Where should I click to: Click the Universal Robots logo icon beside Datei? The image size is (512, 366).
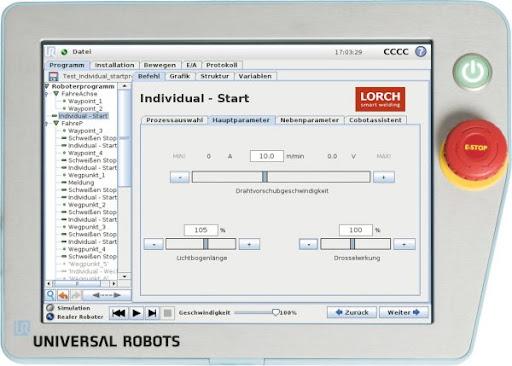[51, 51]
